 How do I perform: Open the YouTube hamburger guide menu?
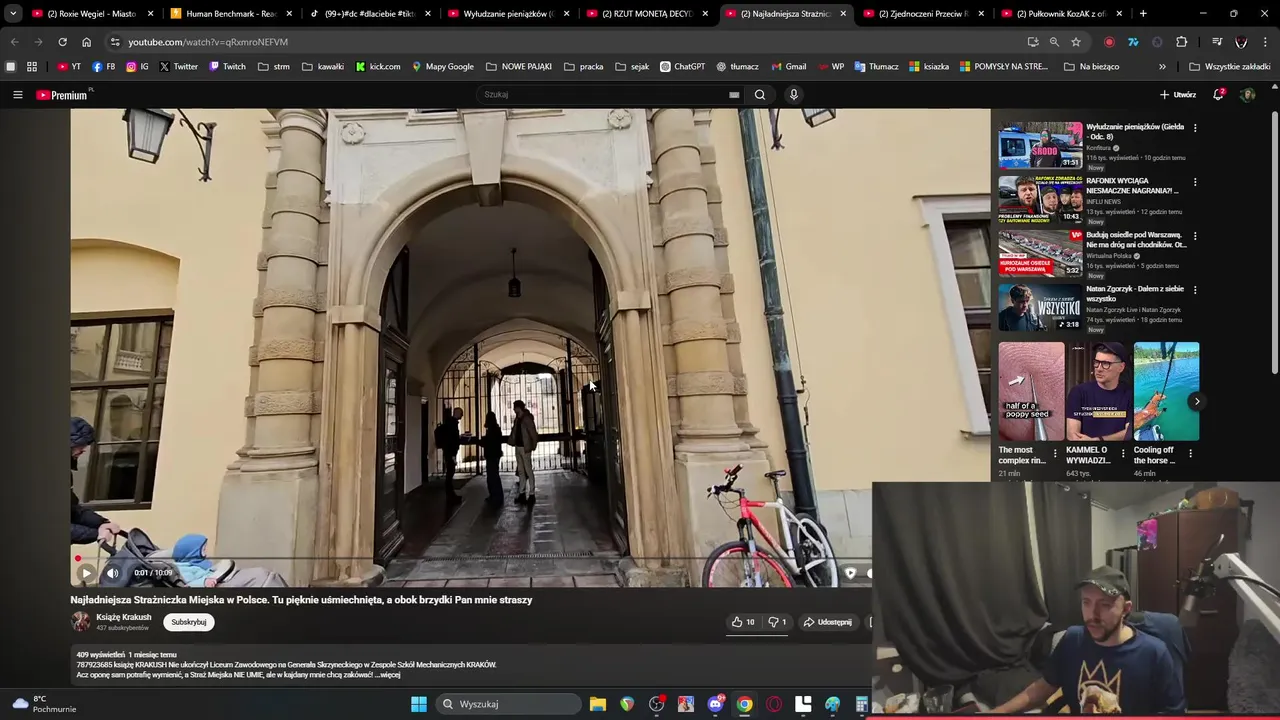click(17, 95)
